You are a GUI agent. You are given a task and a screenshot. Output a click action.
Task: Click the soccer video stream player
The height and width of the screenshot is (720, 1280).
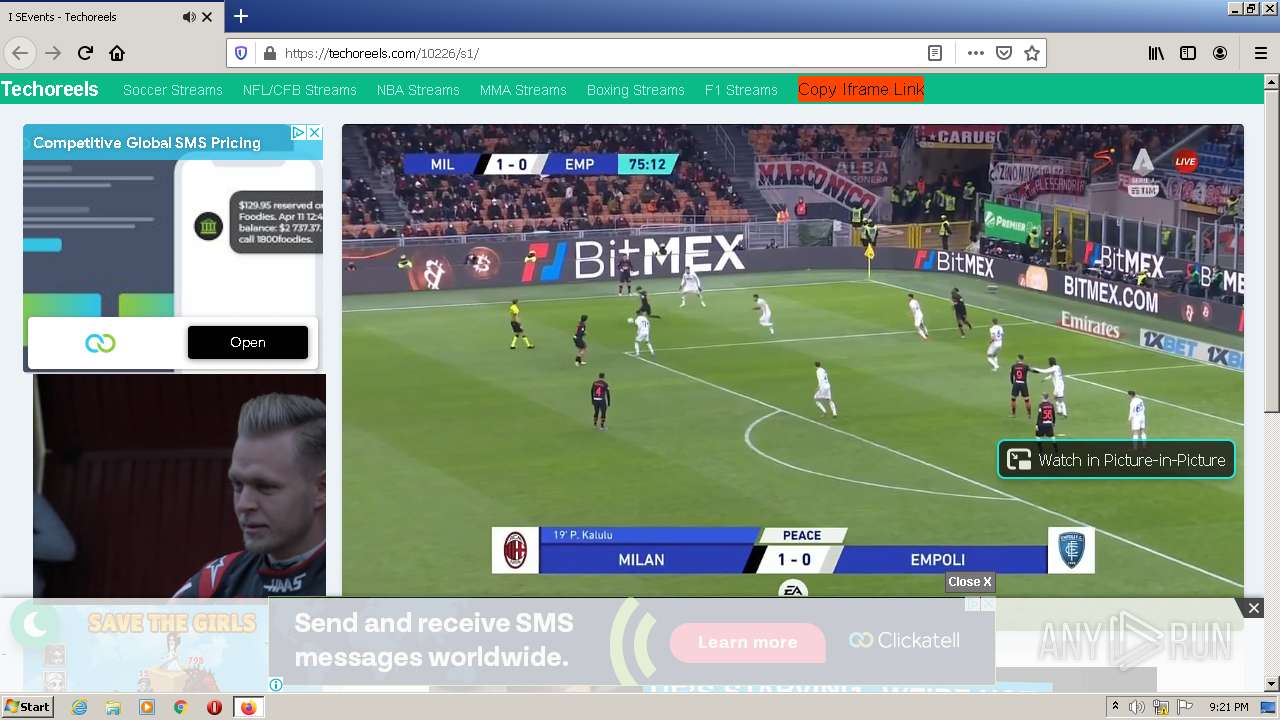tap(793, 360)
